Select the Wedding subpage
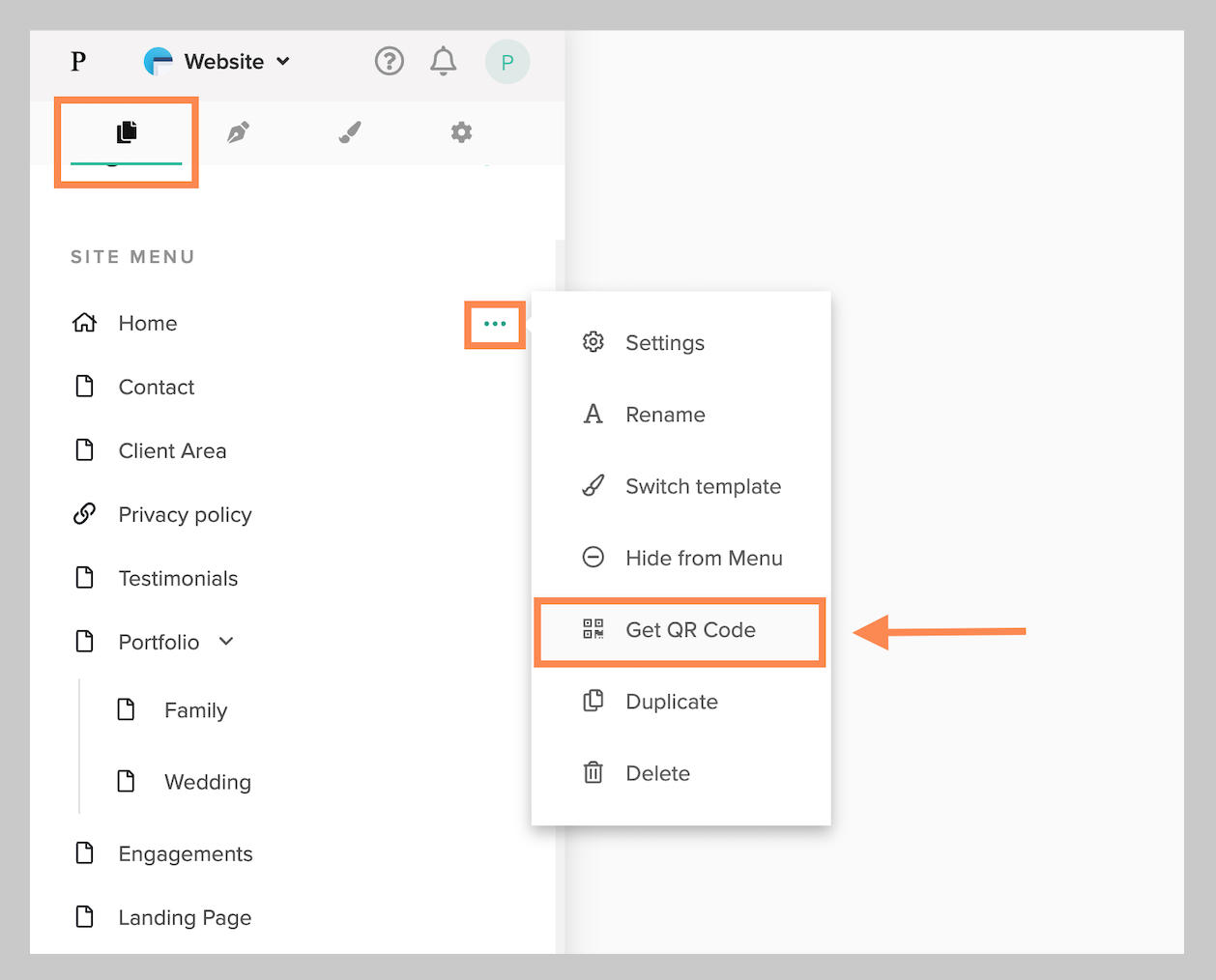This screenshot has width=1216, height=980. (207, 782)
